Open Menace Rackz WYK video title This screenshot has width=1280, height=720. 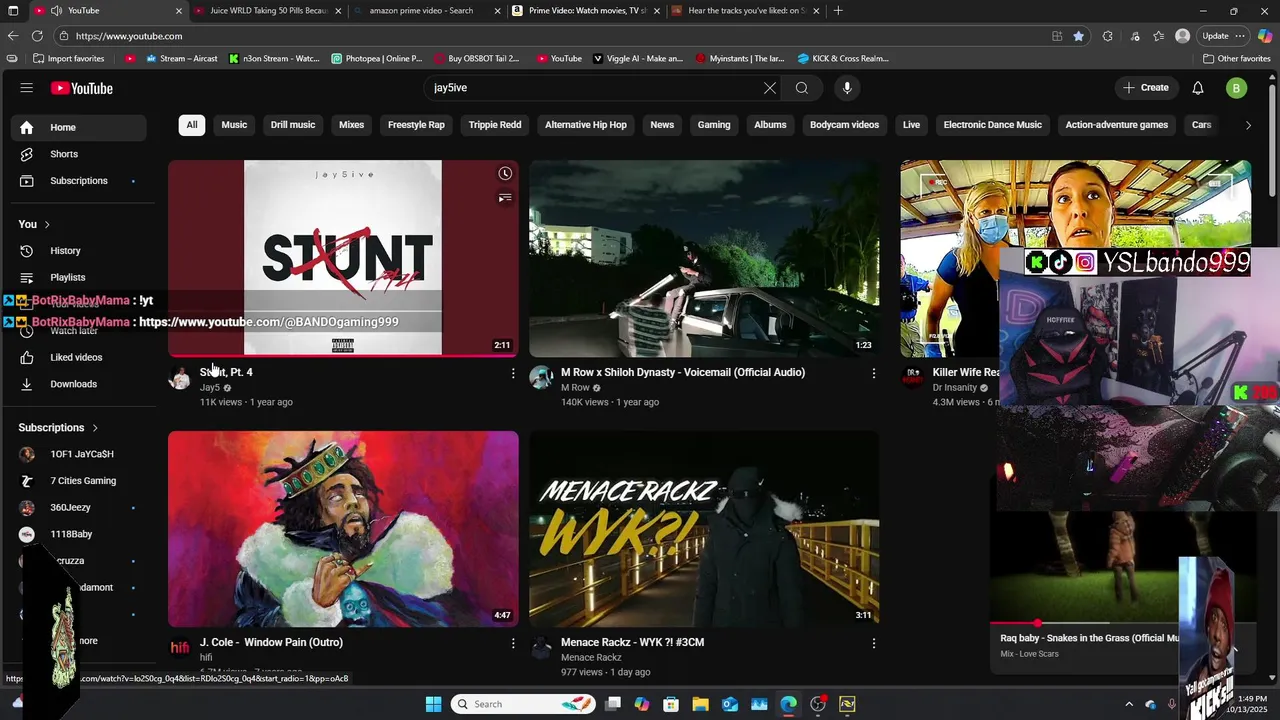pos(632,643)
